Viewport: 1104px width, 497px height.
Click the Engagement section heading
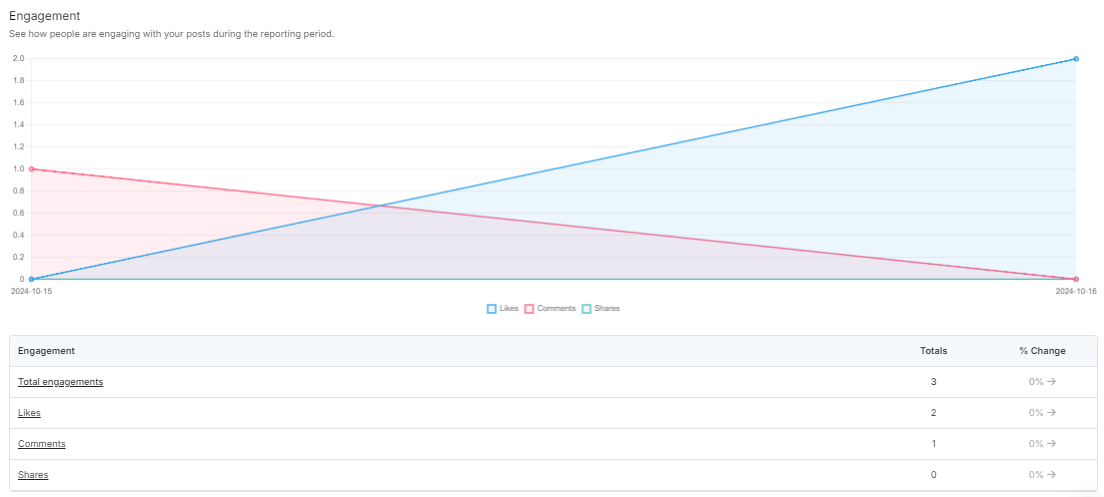pos(44,16)
